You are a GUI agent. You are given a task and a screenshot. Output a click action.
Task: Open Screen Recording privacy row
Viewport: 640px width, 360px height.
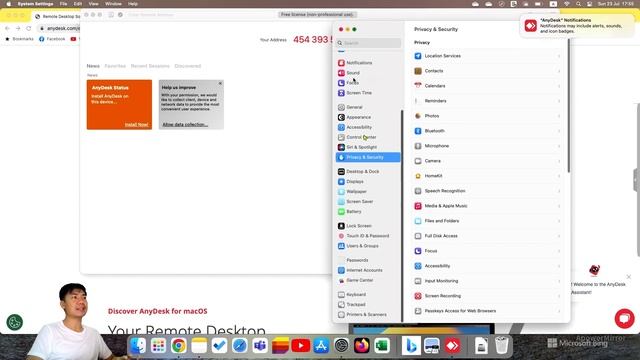click(x=487, y=296)
